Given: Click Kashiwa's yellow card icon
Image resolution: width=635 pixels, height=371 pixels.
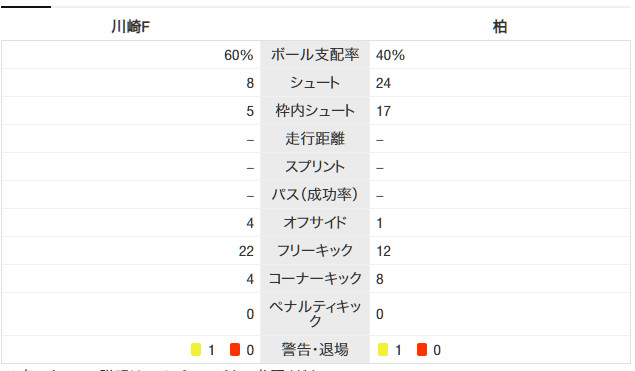Looking at the screenshot, I should 383,350.
